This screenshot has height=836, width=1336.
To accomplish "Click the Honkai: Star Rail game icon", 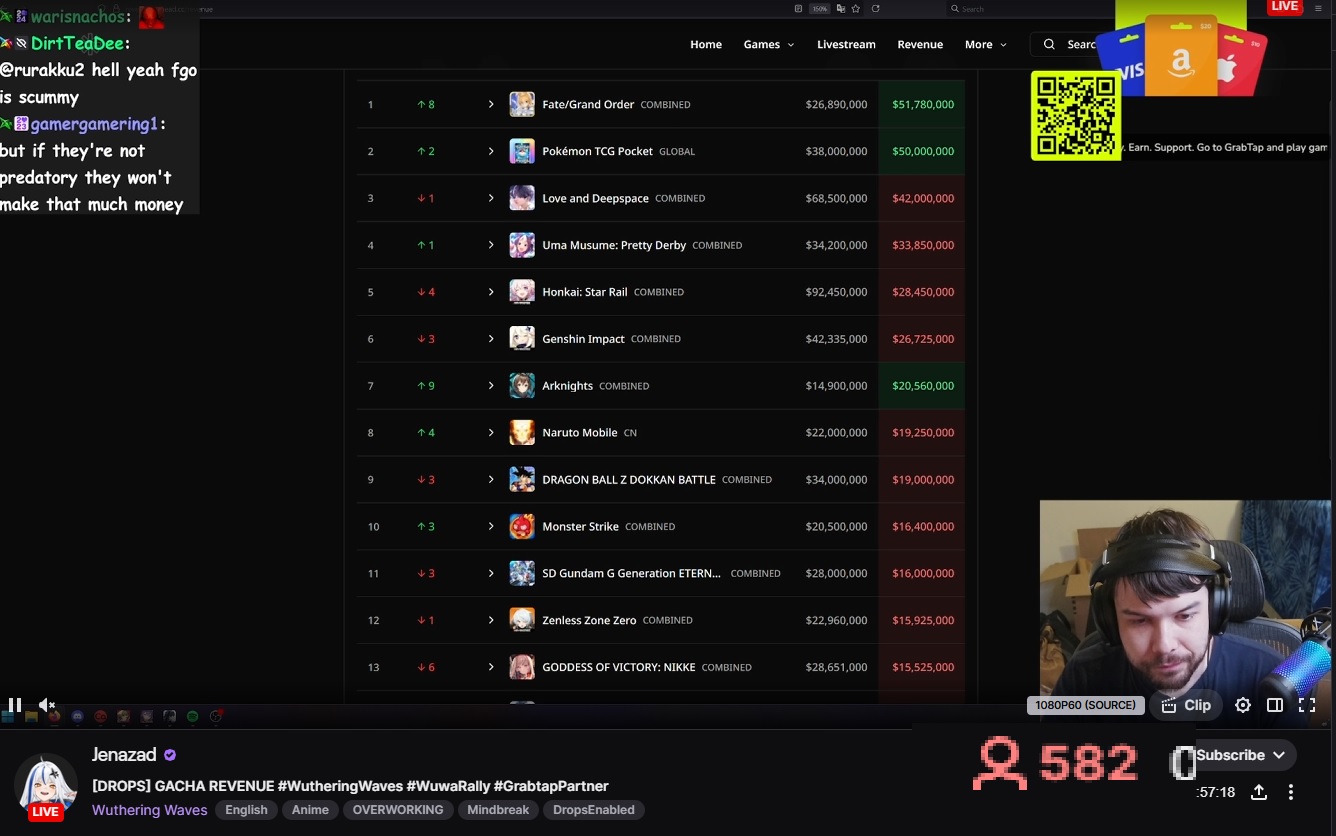I will tap(522, 292).
